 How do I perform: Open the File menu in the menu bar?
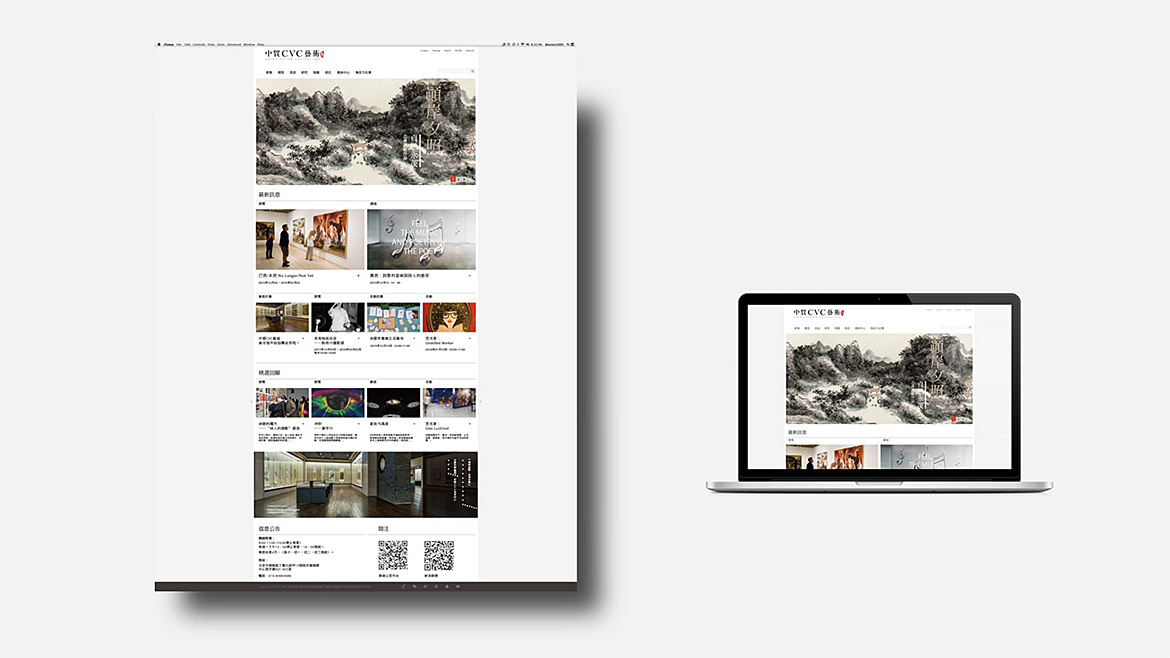click(x=178, y=45)
